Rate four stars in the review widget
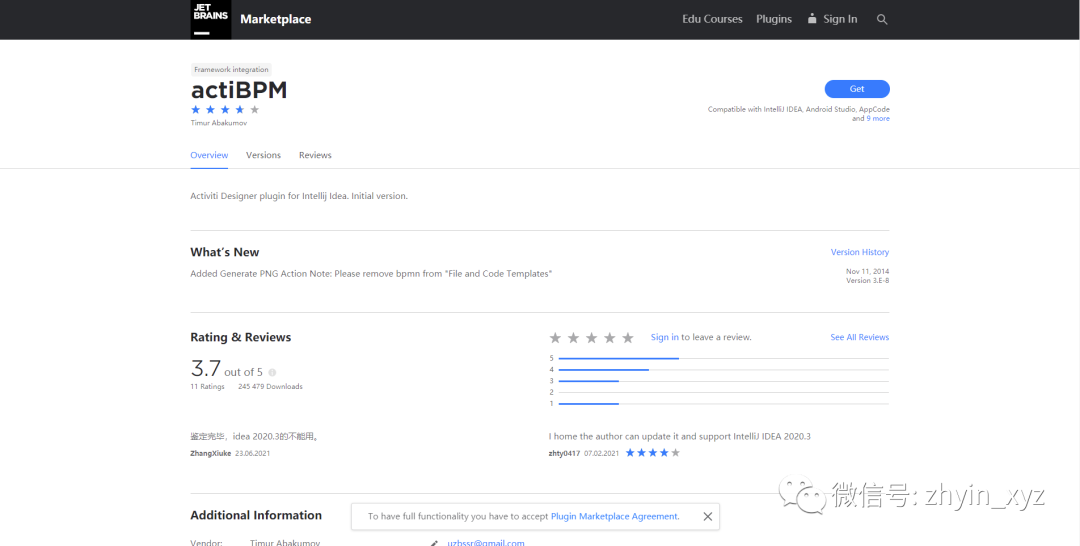The image size is (1080, 546). pyautogui.click(x=610, y=337)
